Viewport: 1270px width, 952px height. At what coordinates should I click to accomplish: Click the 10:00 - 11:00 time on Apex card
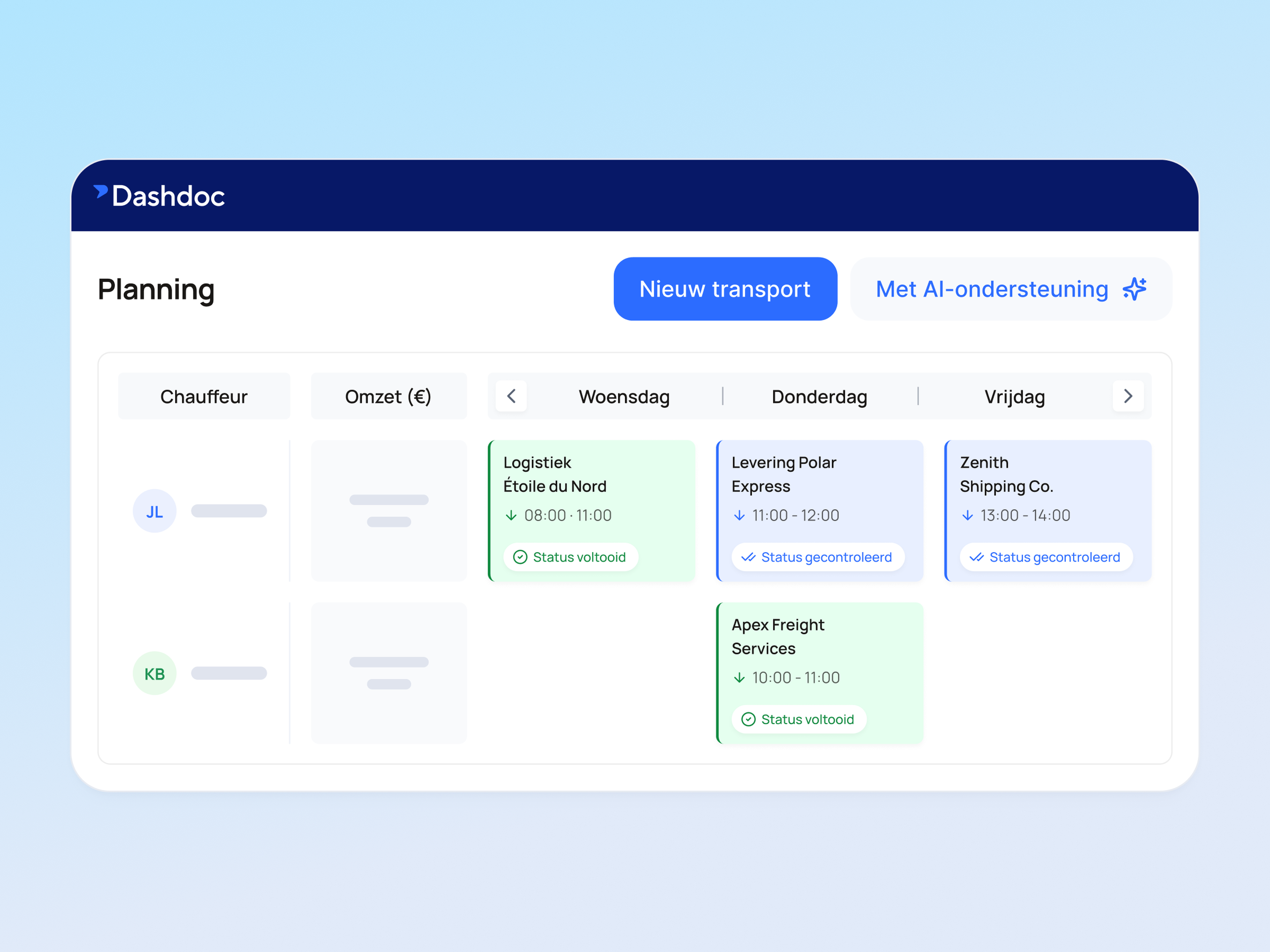[796, 678]
